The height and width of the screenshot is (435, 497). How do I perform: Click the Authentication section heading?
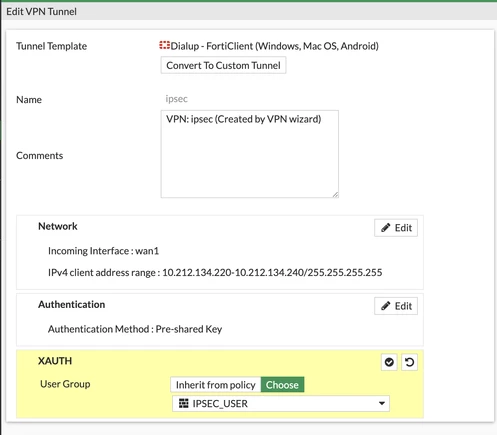[x=72, y=304]
